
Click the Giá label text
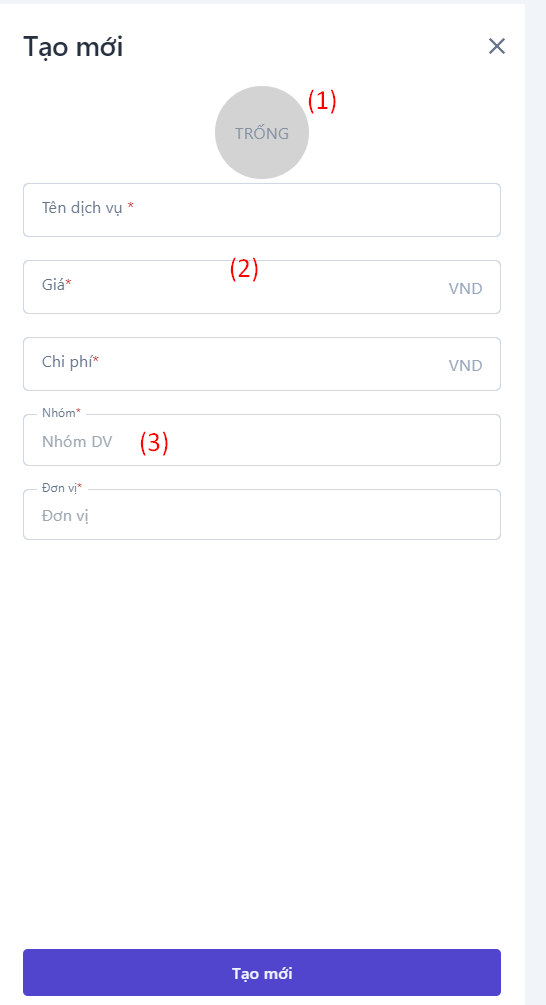pyautogui.click(x=53, y=285)
